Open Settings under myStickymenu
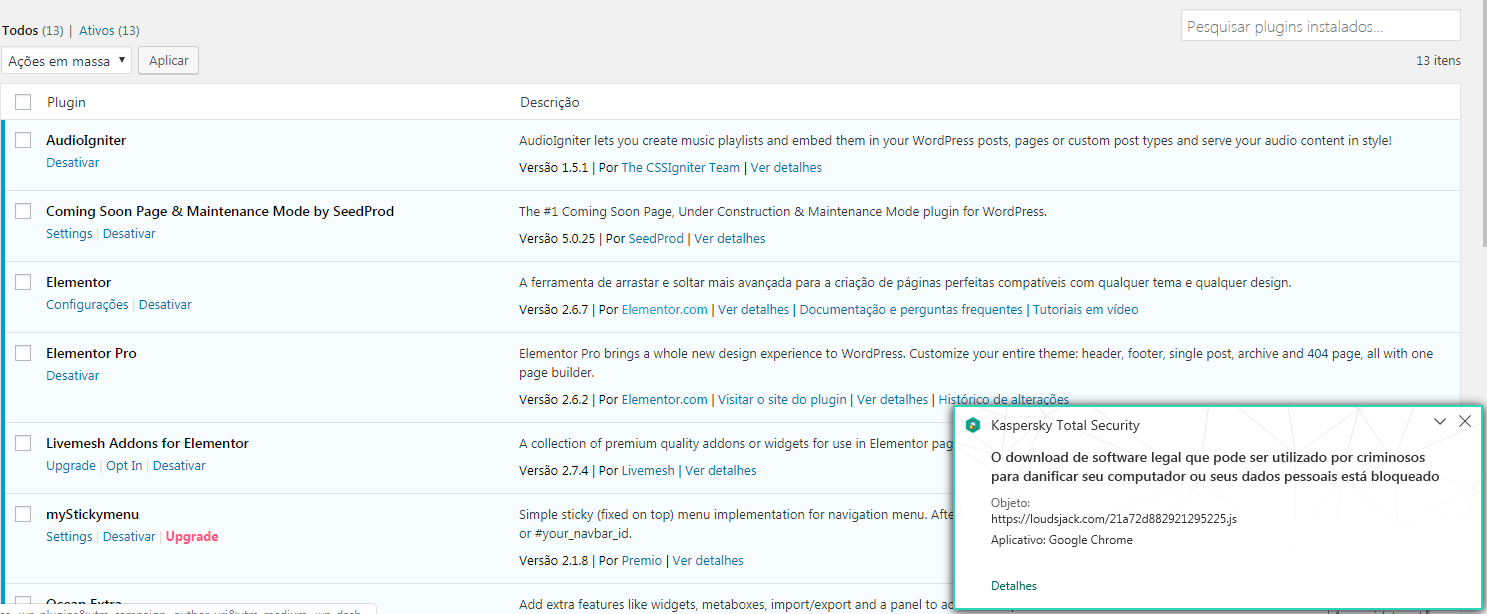Screen dimensions: 1487x614 pos(69,537)
